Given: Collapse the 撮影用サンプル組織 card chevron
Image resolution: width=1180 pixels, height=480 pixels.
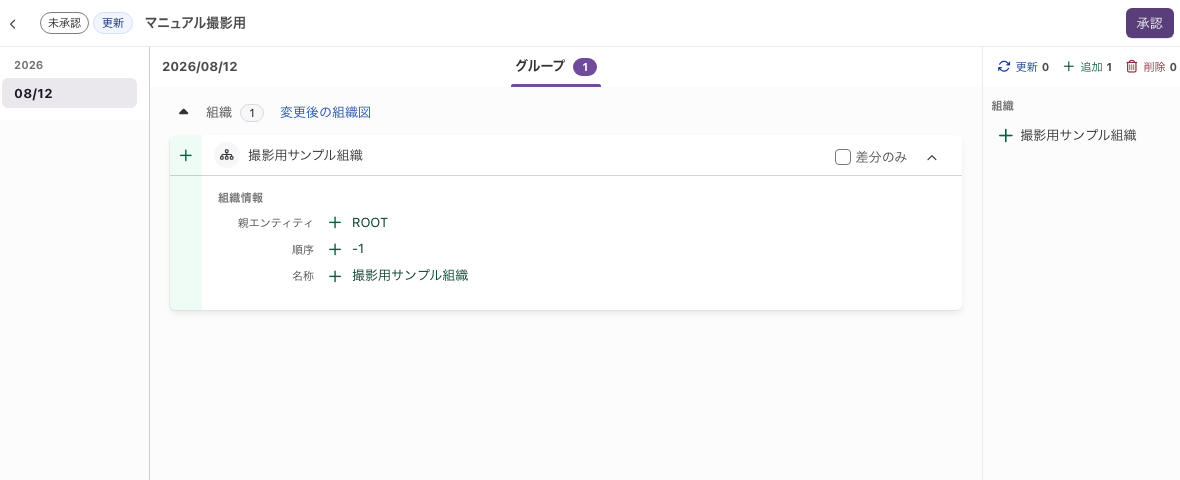Looking at the screenshot, I should click(932, 157).
